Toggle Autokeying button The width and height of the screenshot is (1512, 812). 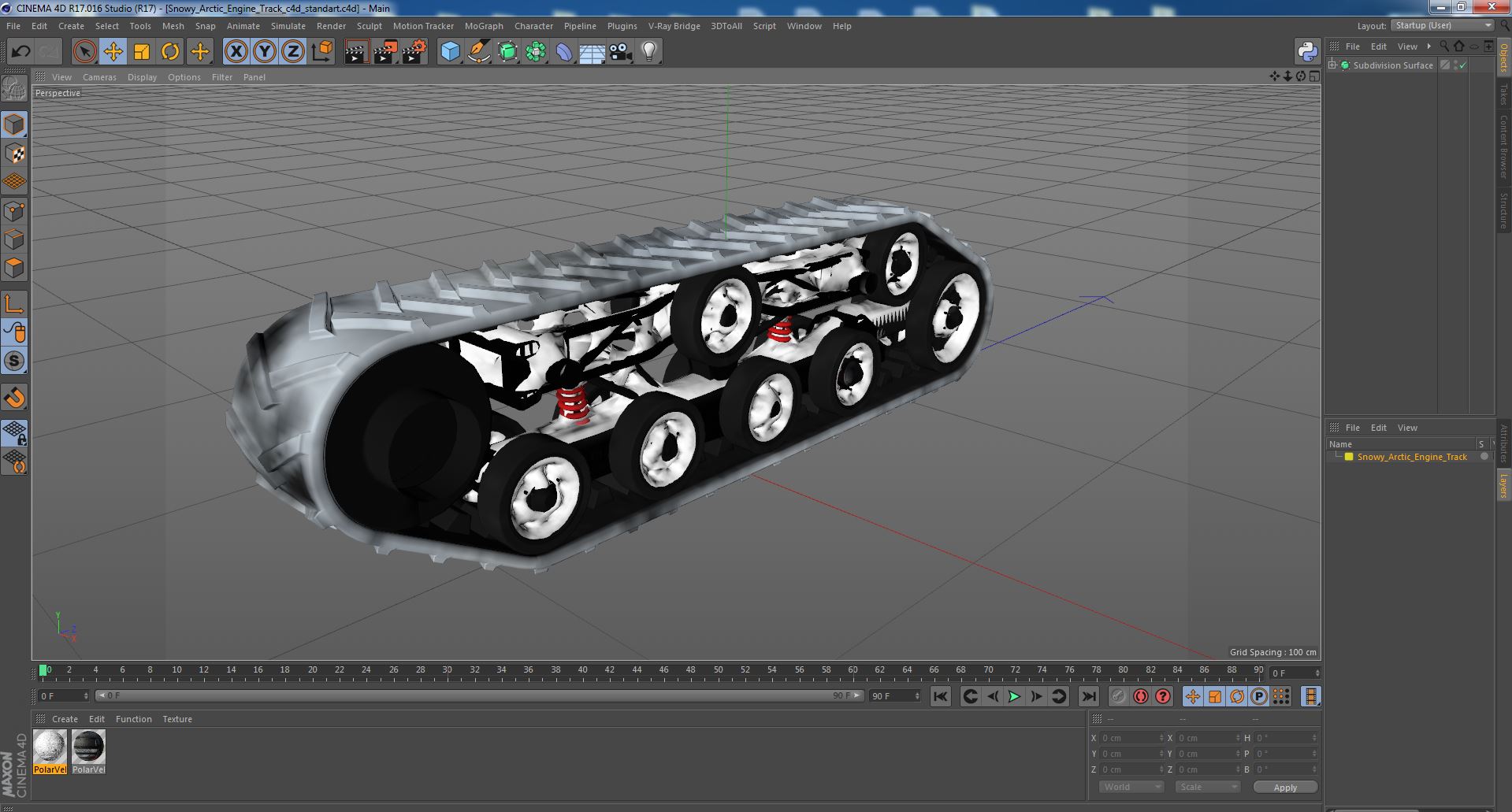(x=1140, y=696)
